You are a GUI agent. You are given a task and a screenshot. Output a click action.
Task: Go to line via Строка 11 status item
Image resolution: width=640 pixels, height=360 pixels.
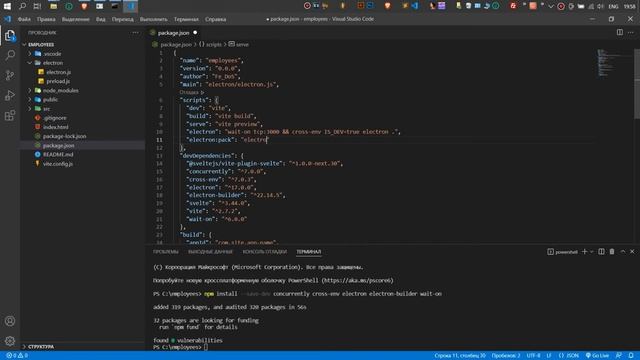(x=460, y=356)
